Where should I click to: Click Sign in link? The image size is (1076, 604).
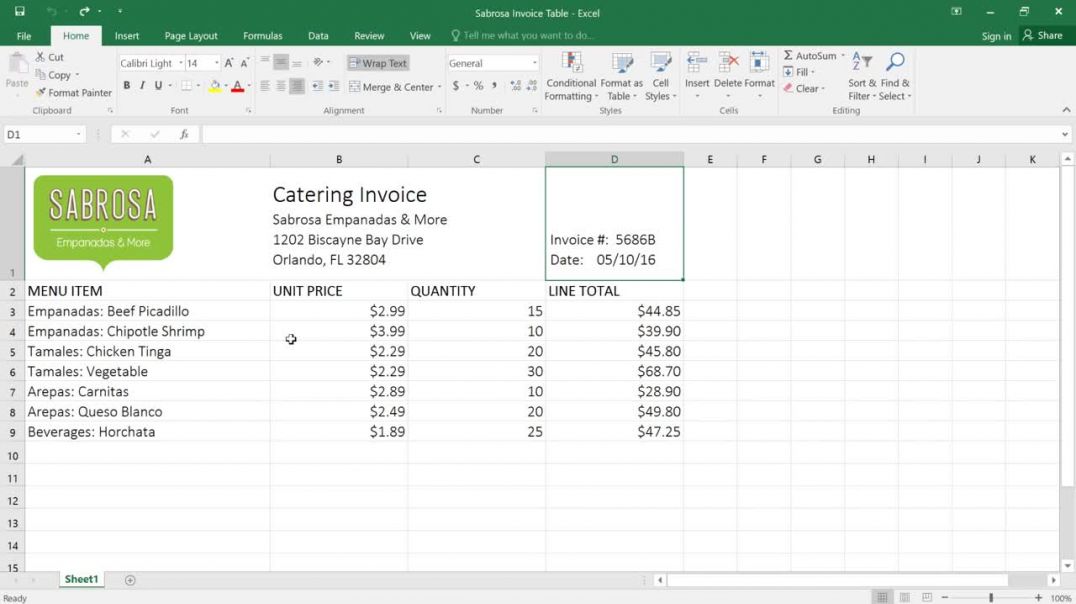pos(996,36)
